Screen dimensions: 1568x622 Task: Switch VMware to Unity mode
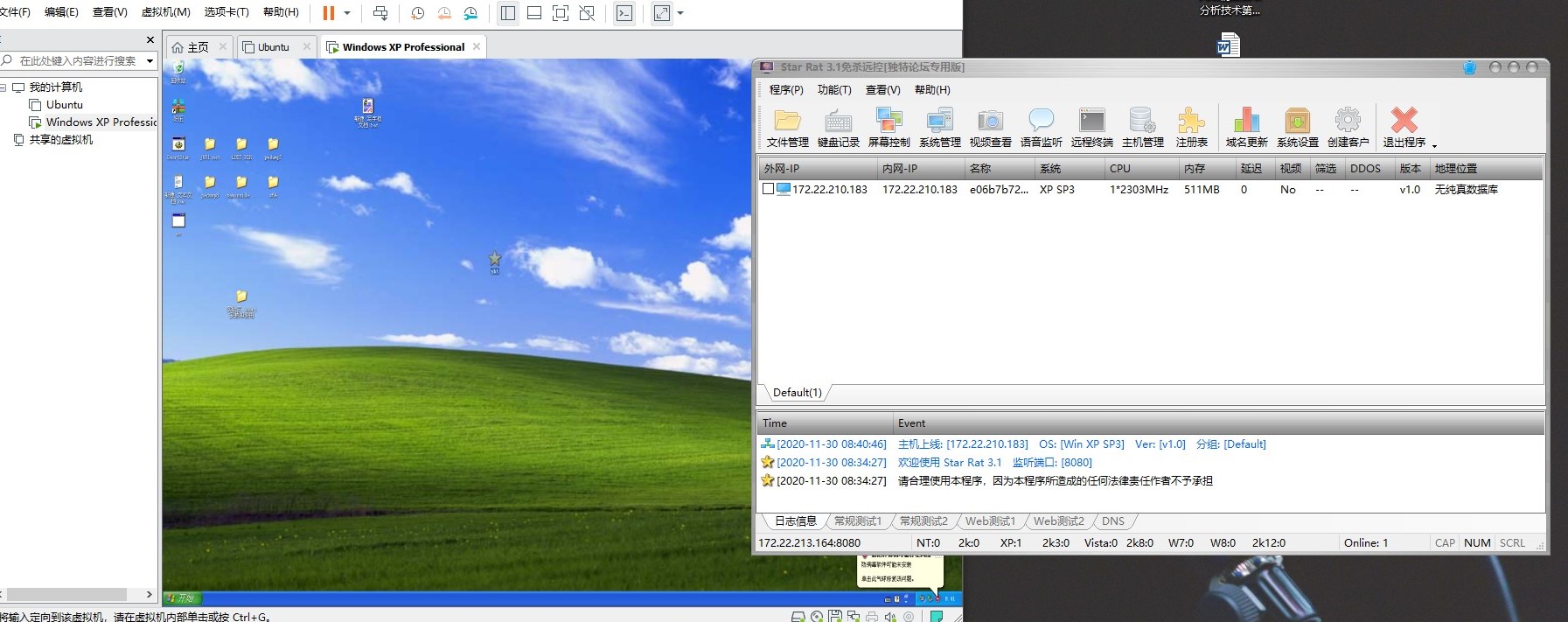click(x=587, y=13)
